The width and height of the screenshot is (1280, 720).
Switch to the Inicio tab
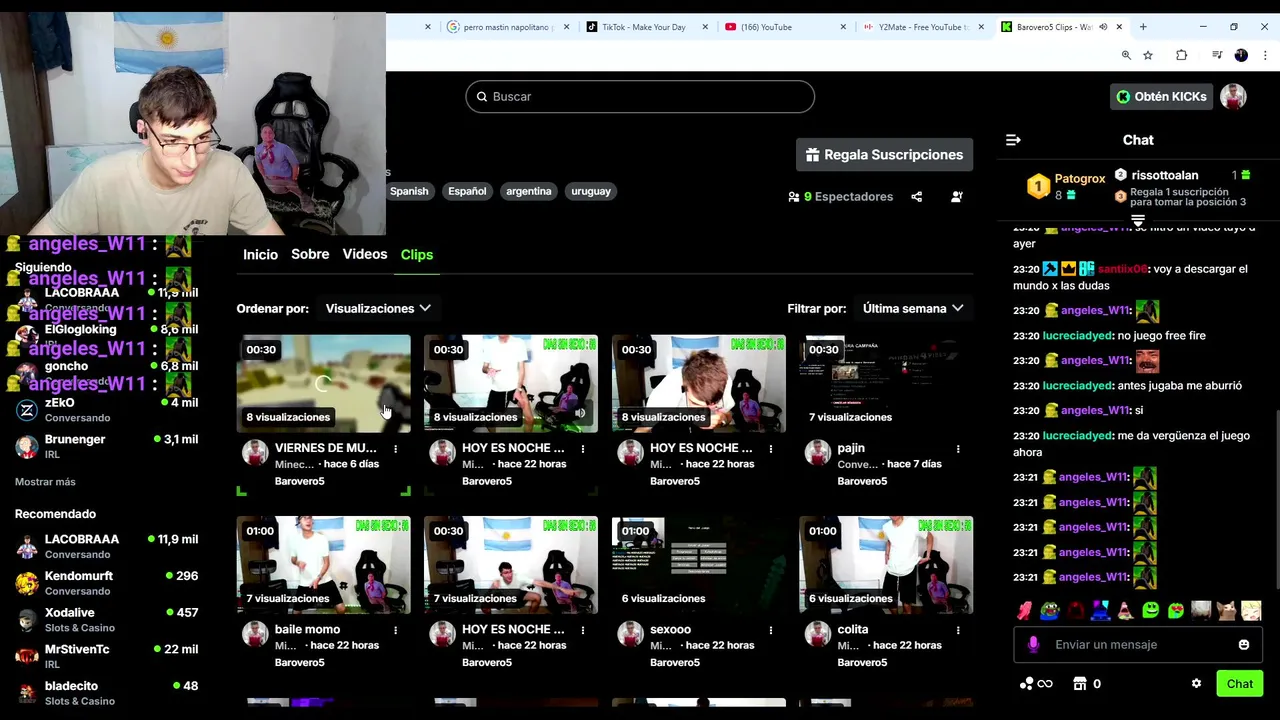point(260,255)
